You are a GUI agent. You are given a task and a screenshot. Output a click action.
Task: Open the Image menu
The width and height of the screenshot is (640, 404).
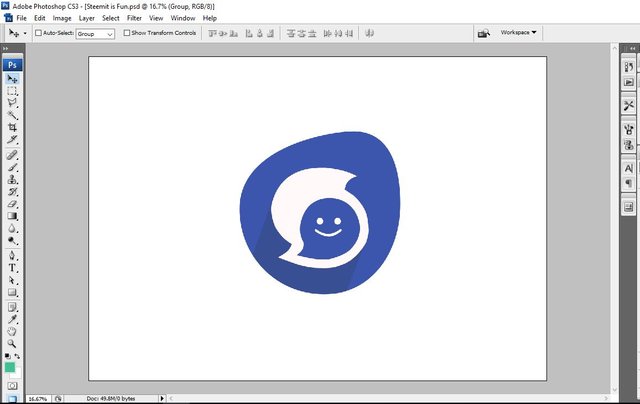tap(62, 18)
